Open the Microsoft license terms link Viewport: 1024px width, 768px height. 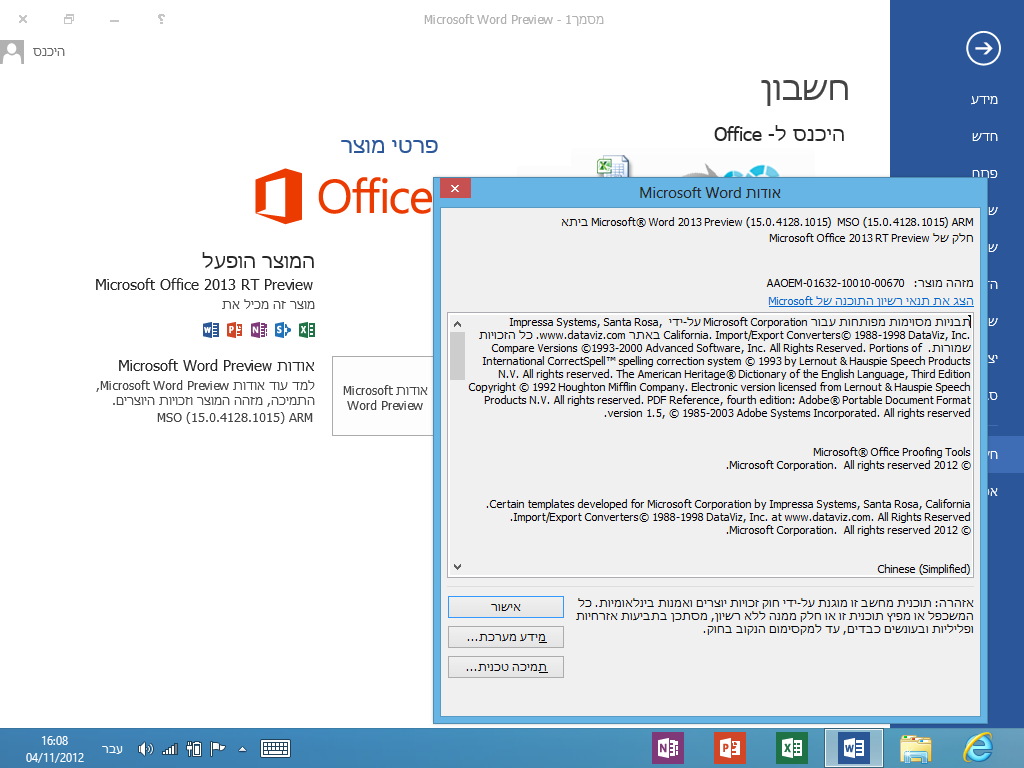[x=871, y=300]
